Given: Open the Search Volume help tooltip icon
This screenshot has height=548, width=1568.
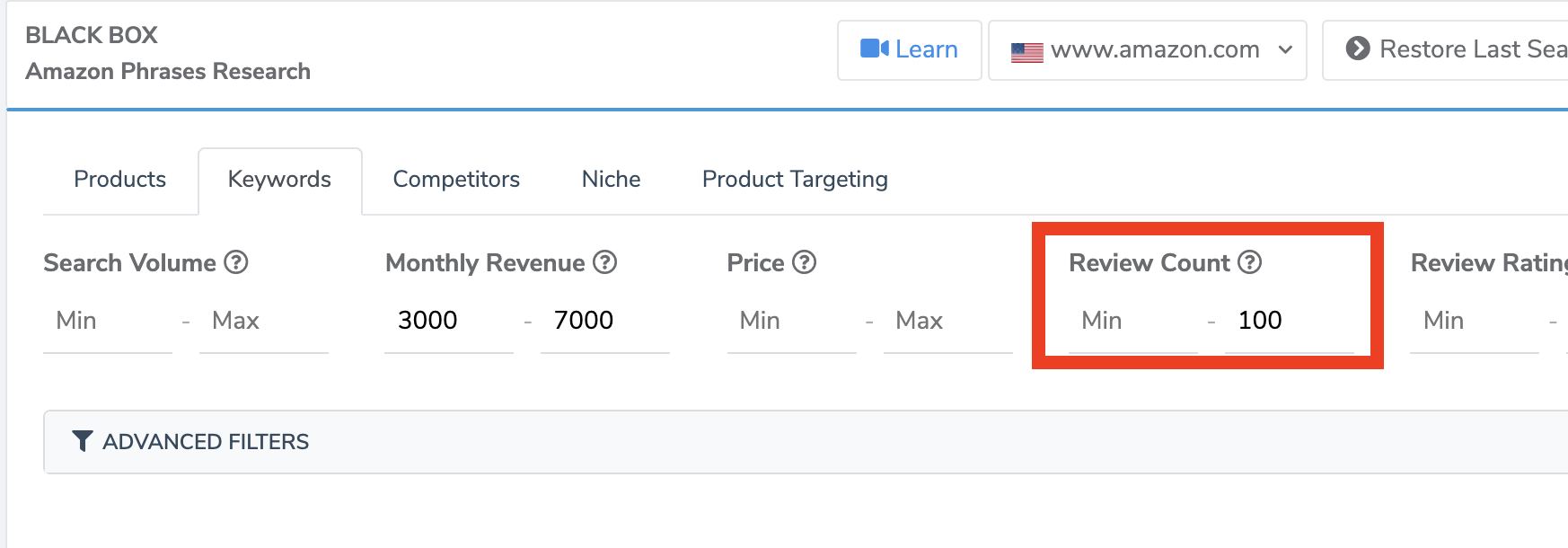Looking at the screenshot, I should [x=236, y=262].
